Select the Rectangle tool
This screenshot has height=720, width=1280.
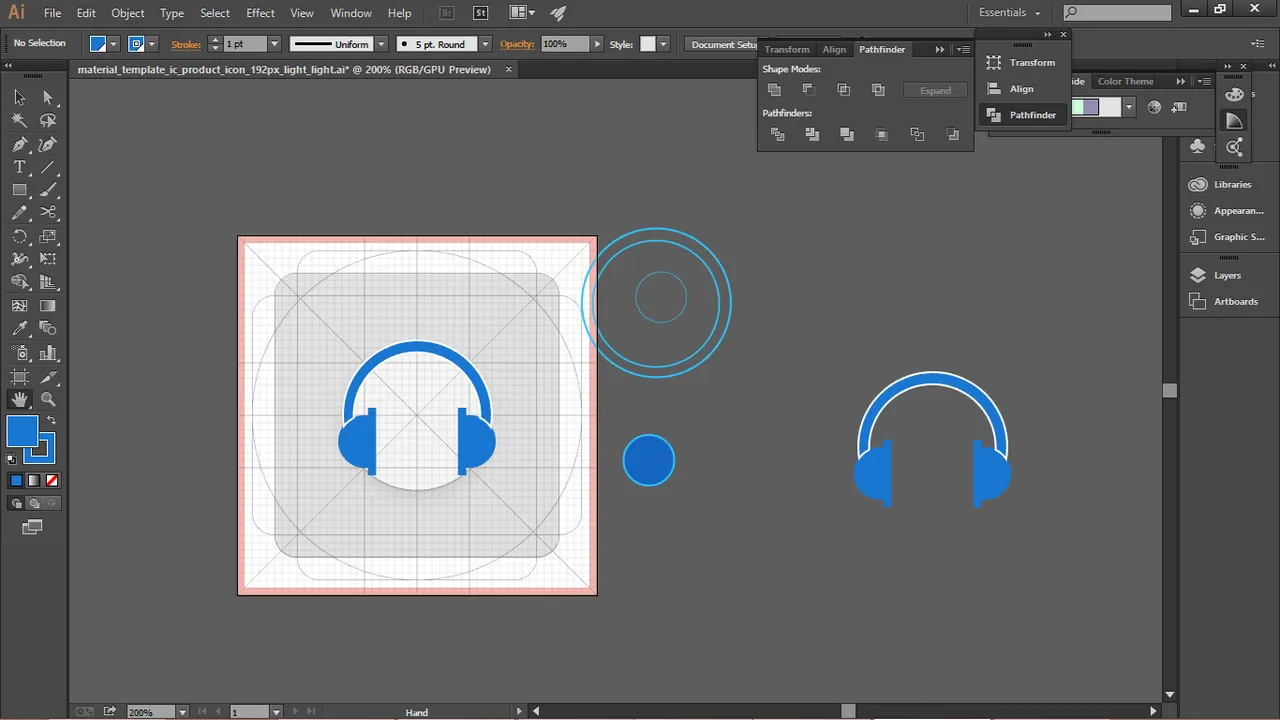click(x=19, y=190)
